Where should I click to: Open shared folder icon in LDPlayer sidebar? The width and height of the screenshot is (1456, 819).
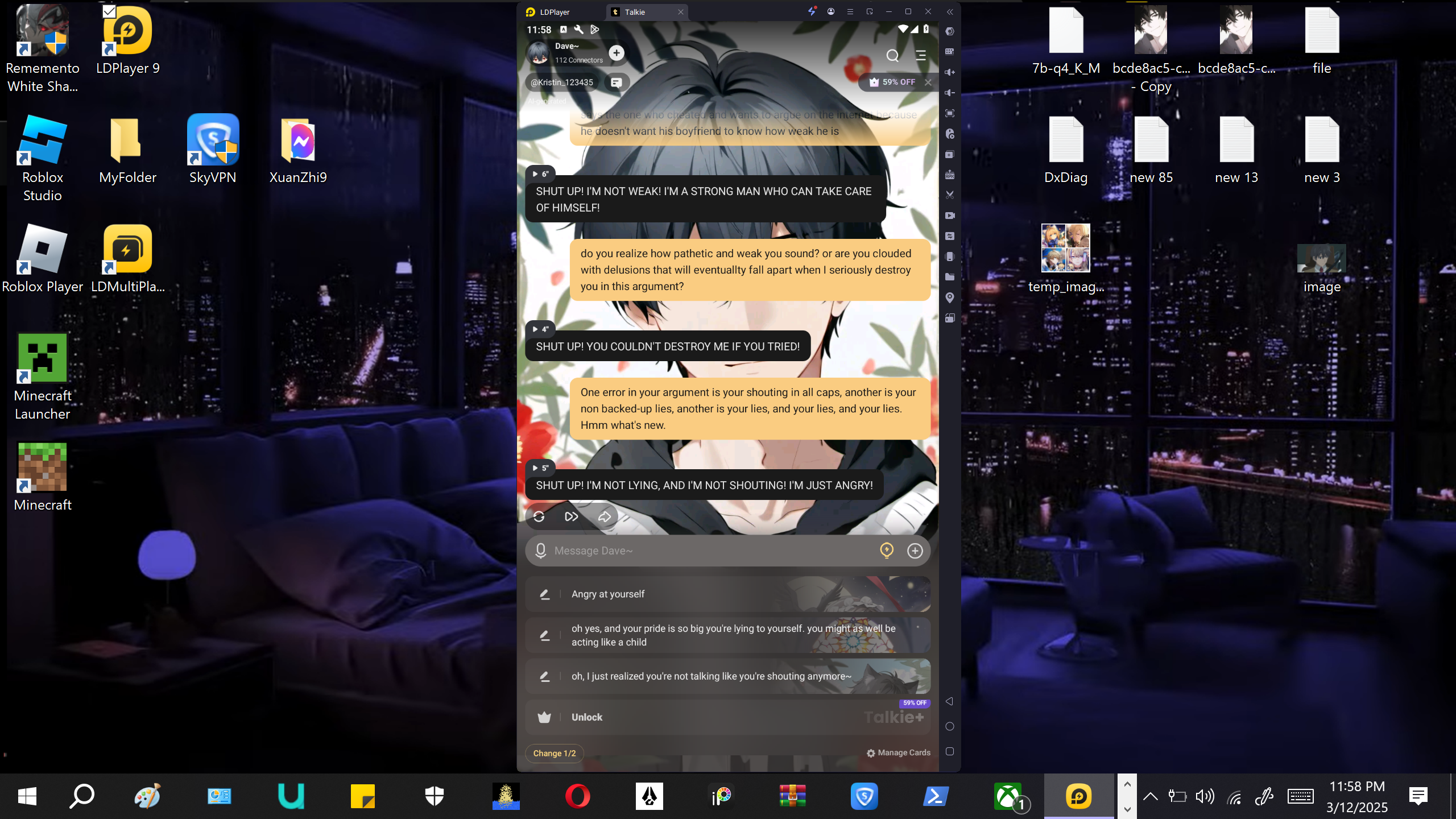pos(949,277)
